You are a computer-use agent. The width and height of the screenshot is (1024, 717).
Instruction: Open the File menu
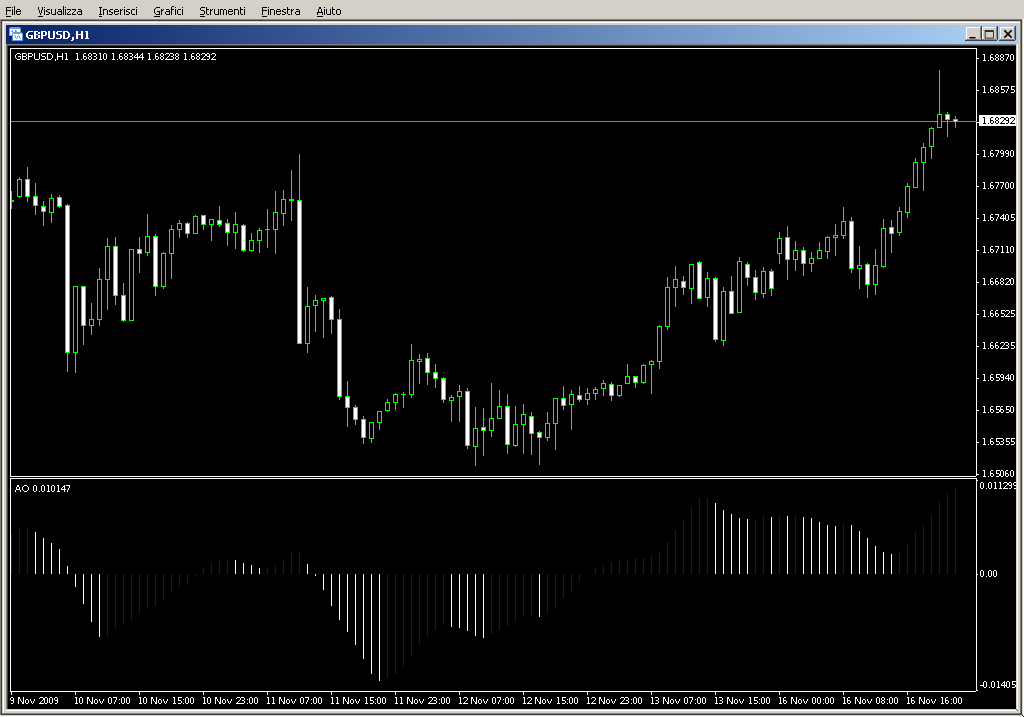coord(14,11)
